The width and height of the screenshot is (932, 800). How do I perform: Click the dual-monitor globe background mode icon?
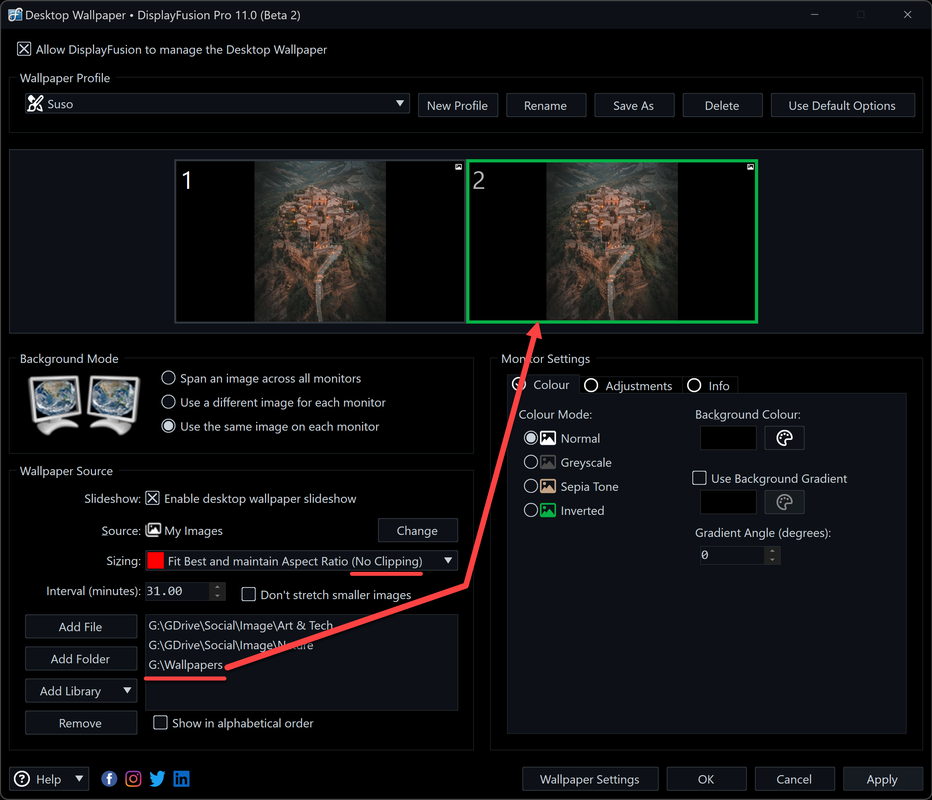pos(84,405)
